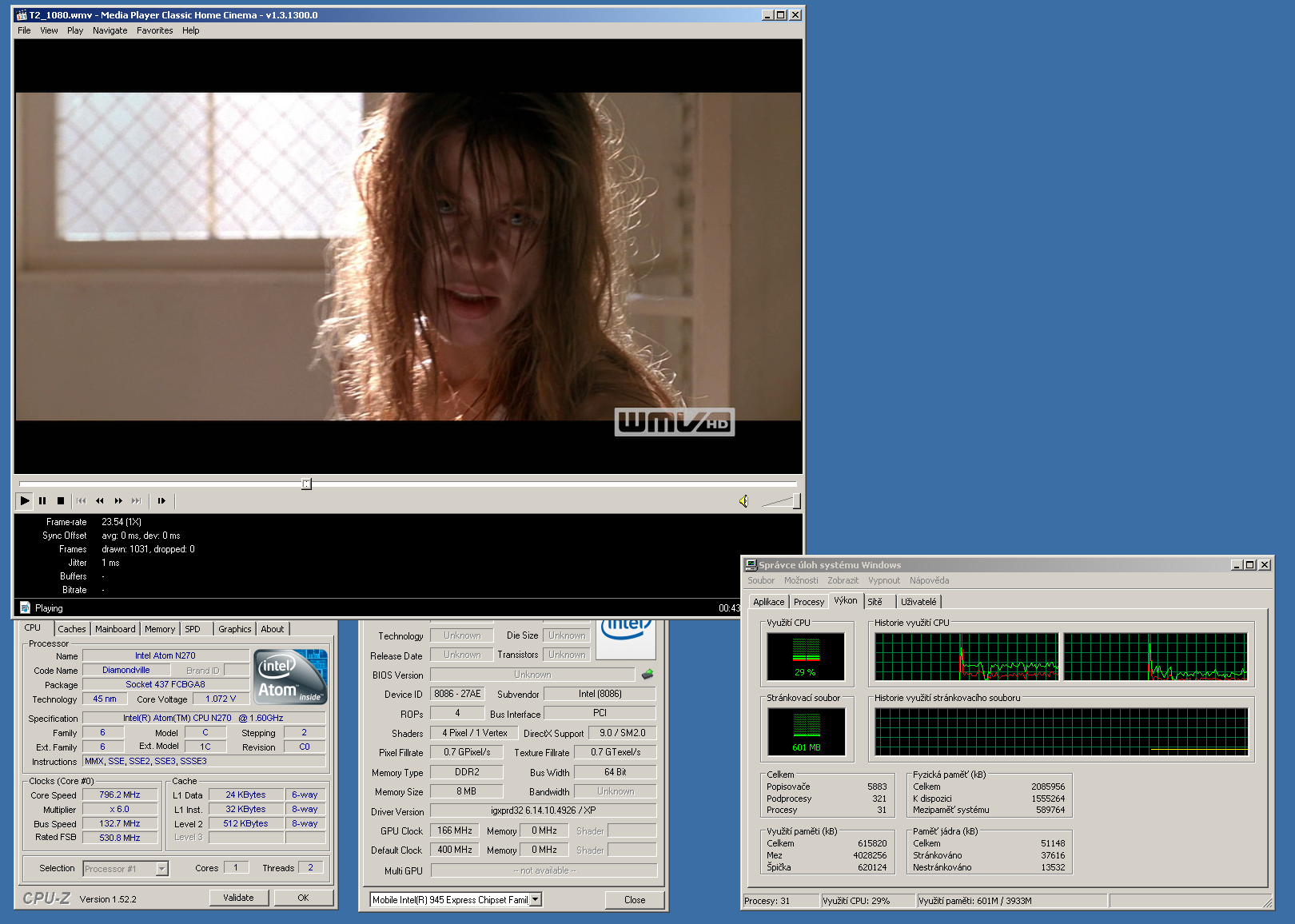Open the Nápověda menu in Task Manager
Image resolution: width=1295 pixels, height=924 pixels.
[929, 580]
